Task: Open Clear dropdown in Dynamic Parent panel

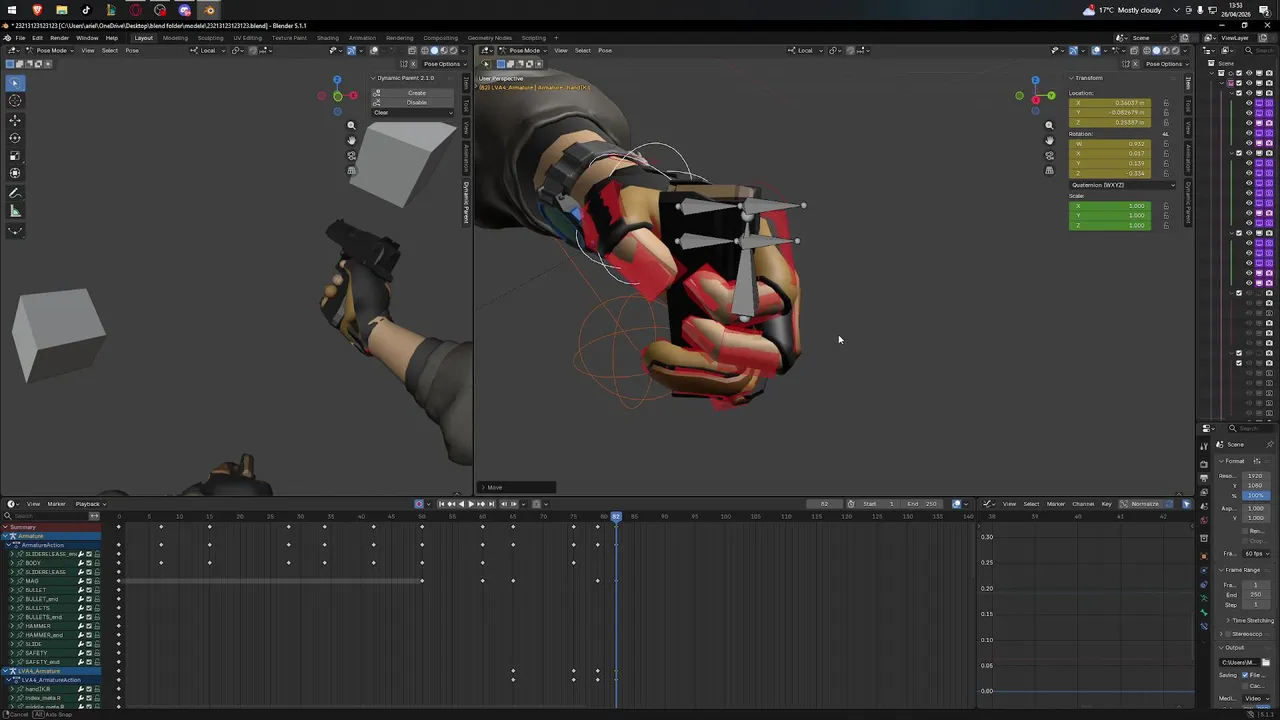Action: point(413,112)
